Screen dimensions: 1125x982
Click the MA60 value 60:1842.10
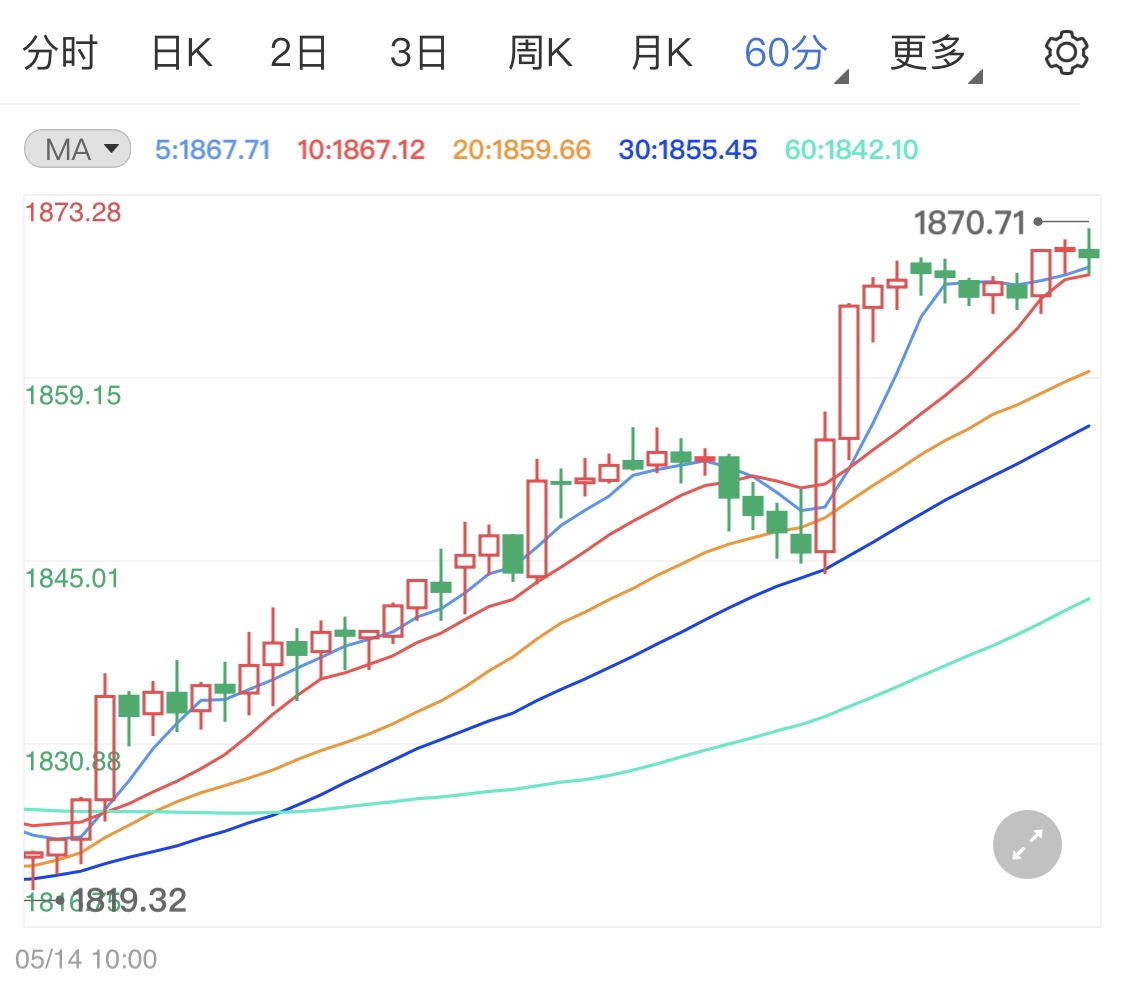point(851,150)
